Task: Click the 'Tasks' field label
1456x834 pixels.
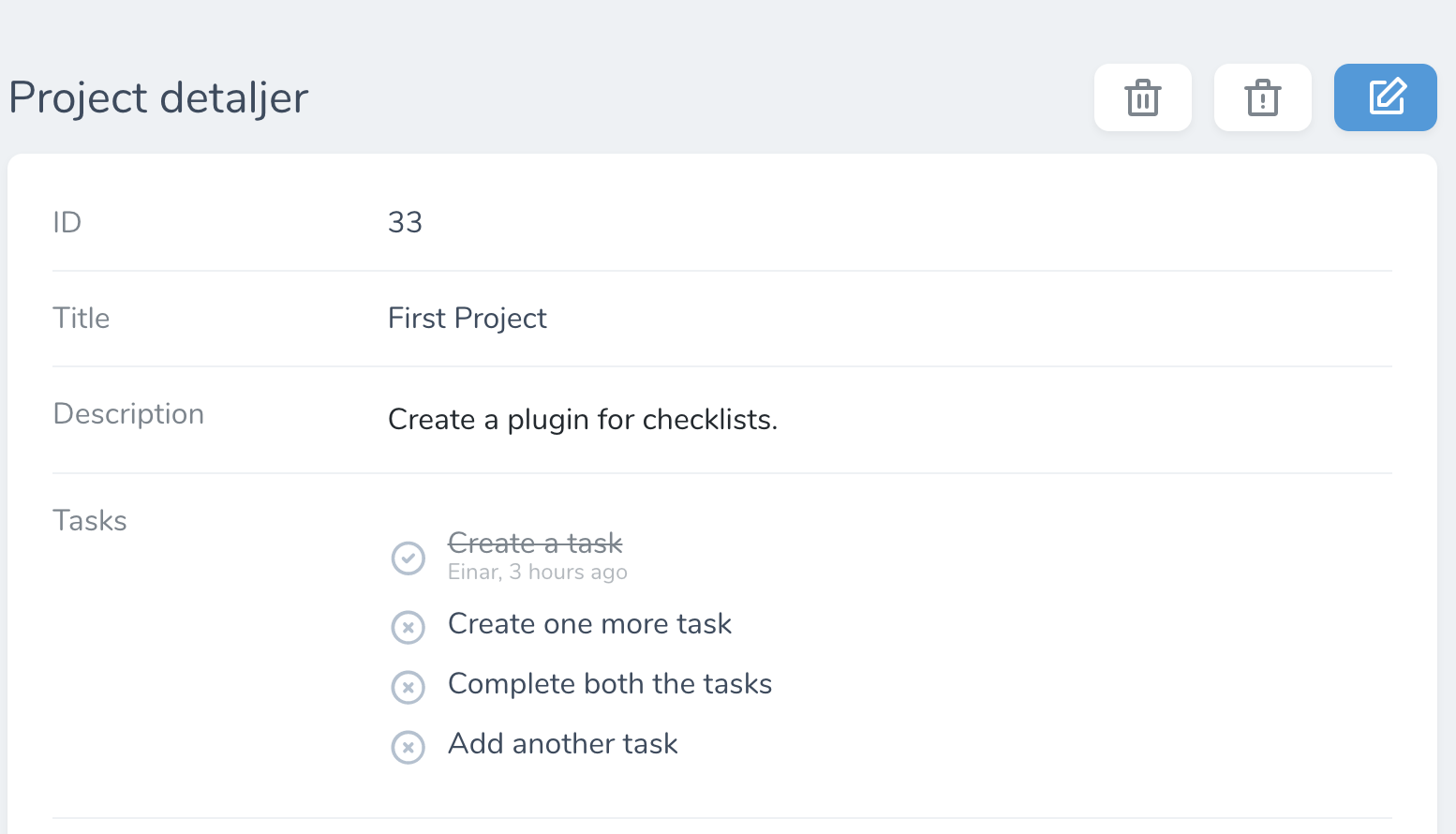Action: tap(90, 521)
